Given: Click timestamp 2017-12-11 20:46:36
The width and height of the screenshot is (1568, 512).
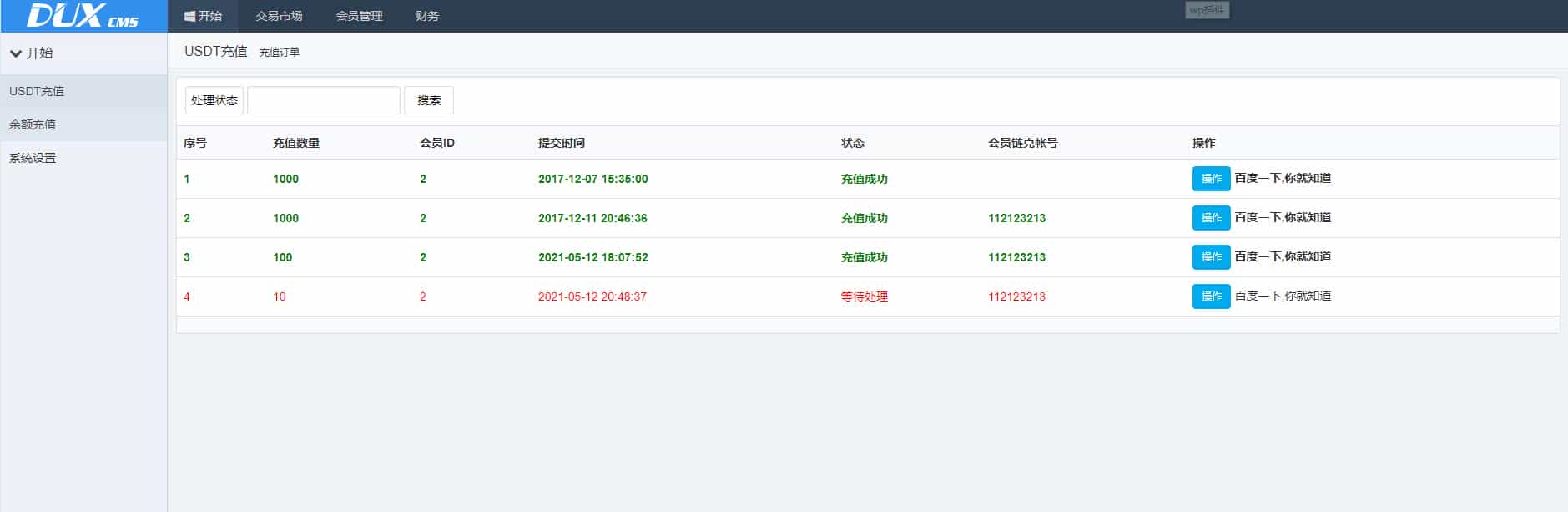Looking at the screenshot, I should pyautogui.click(x=592, y=218).
